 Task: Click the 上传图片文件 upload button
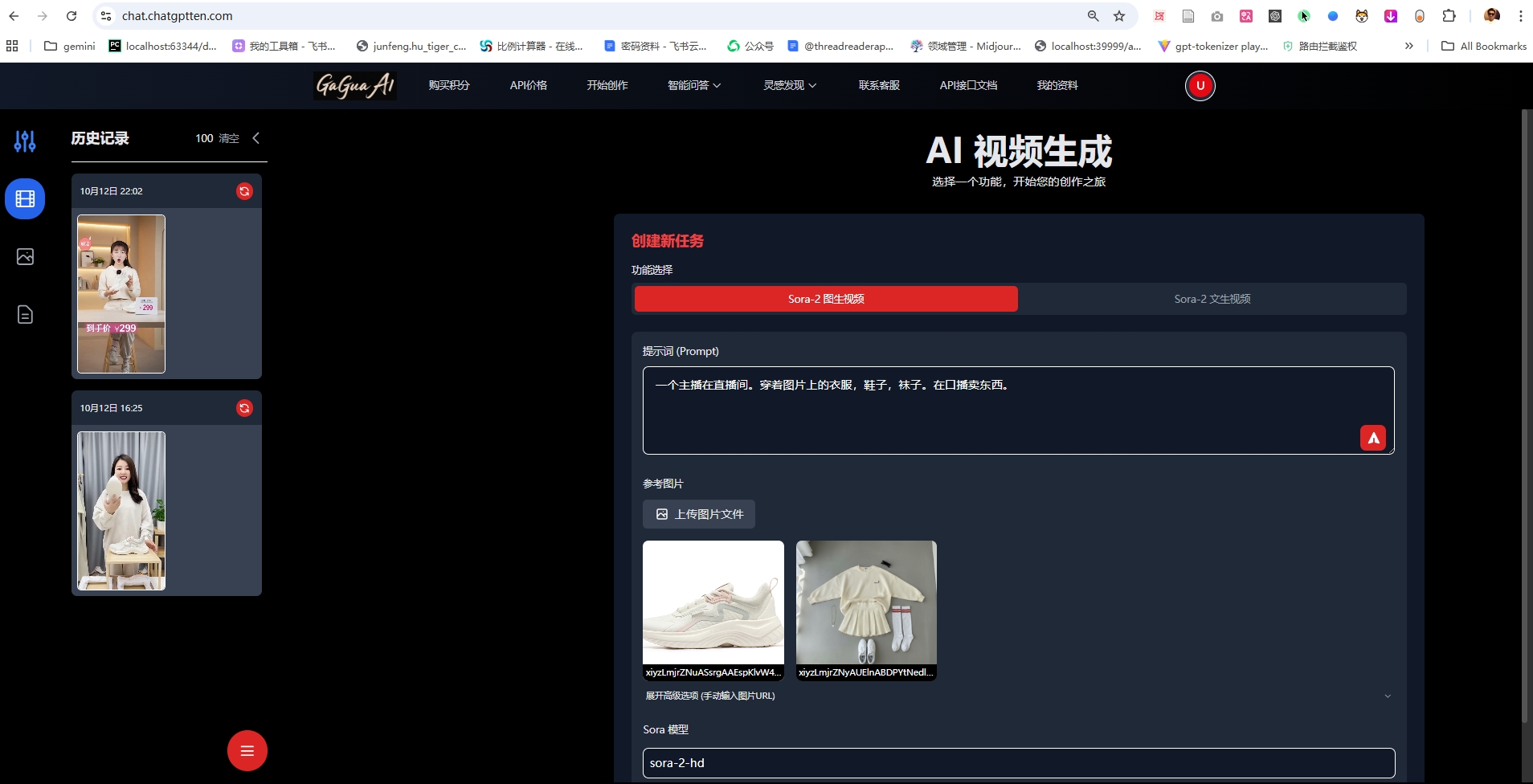(698, 514)
